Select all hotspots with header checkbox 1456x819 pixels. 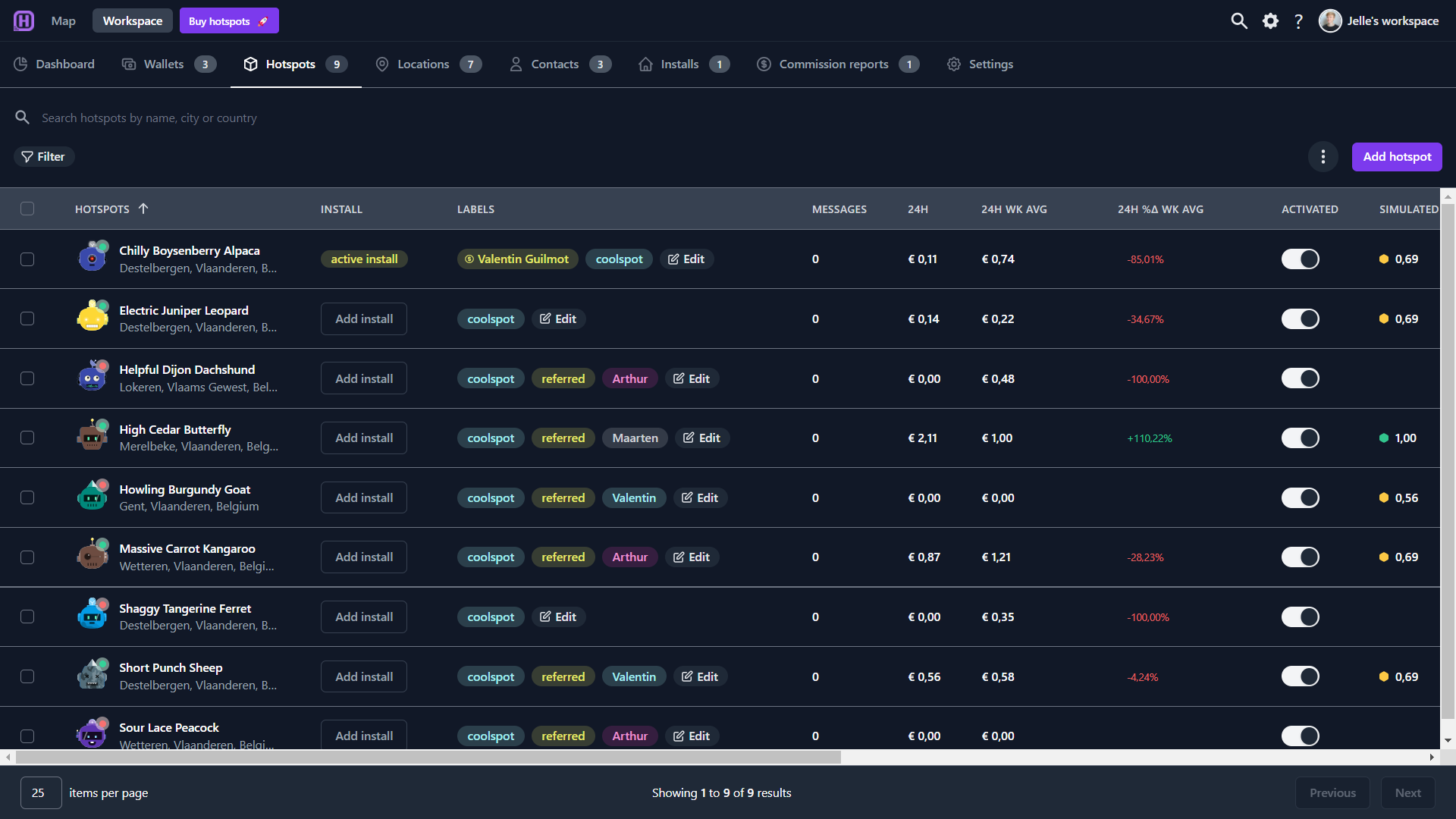click(x=27, y=209)
